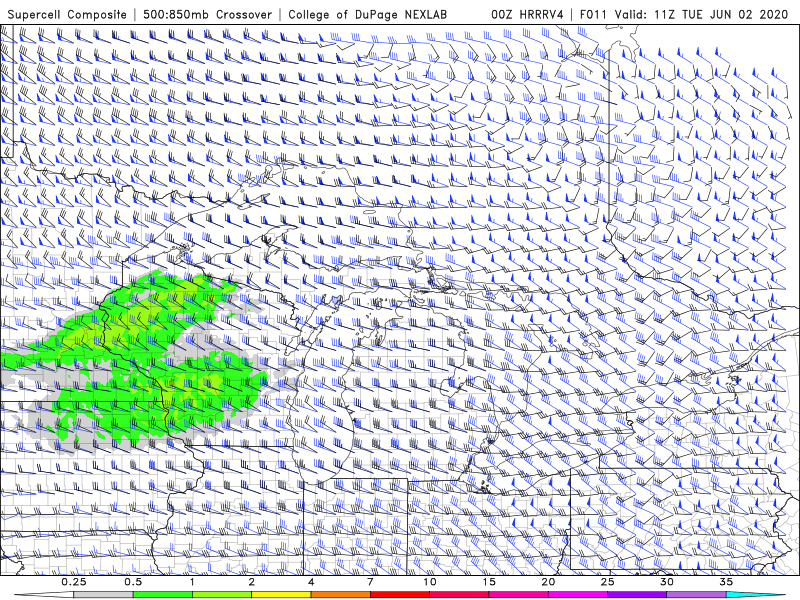Click the white below-0.25 legend arrow
Viewport: 800px width, 600px height.
[44, 595]
